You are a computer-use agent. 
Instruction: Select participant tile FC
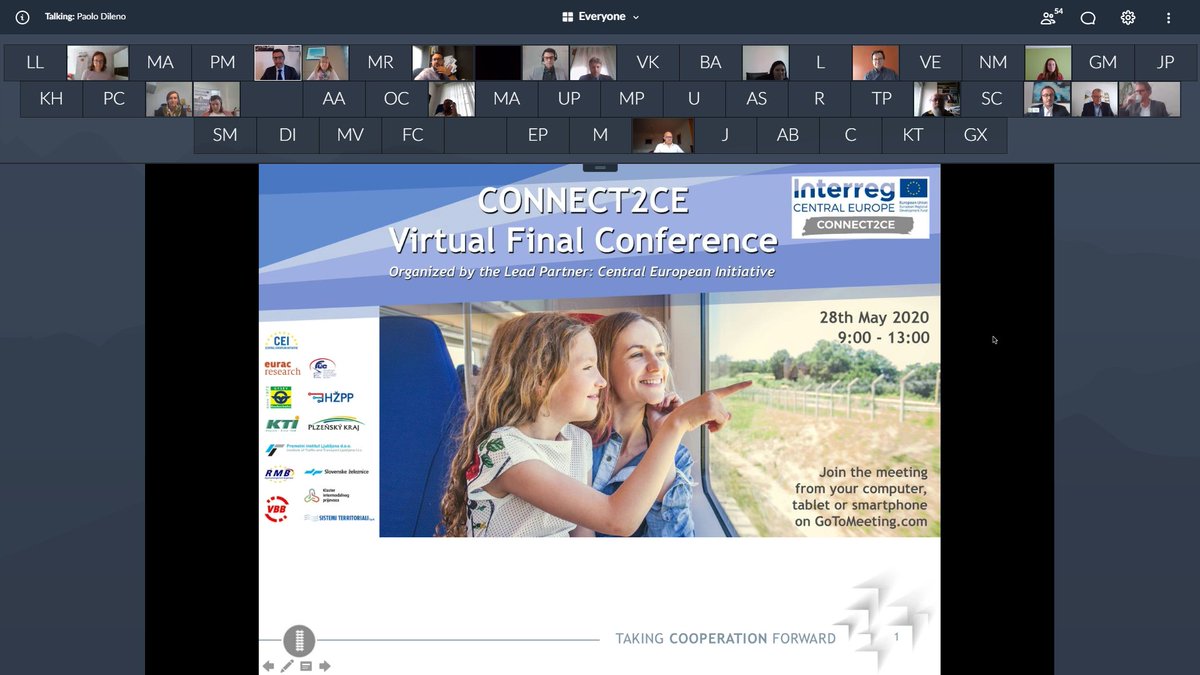413,135
